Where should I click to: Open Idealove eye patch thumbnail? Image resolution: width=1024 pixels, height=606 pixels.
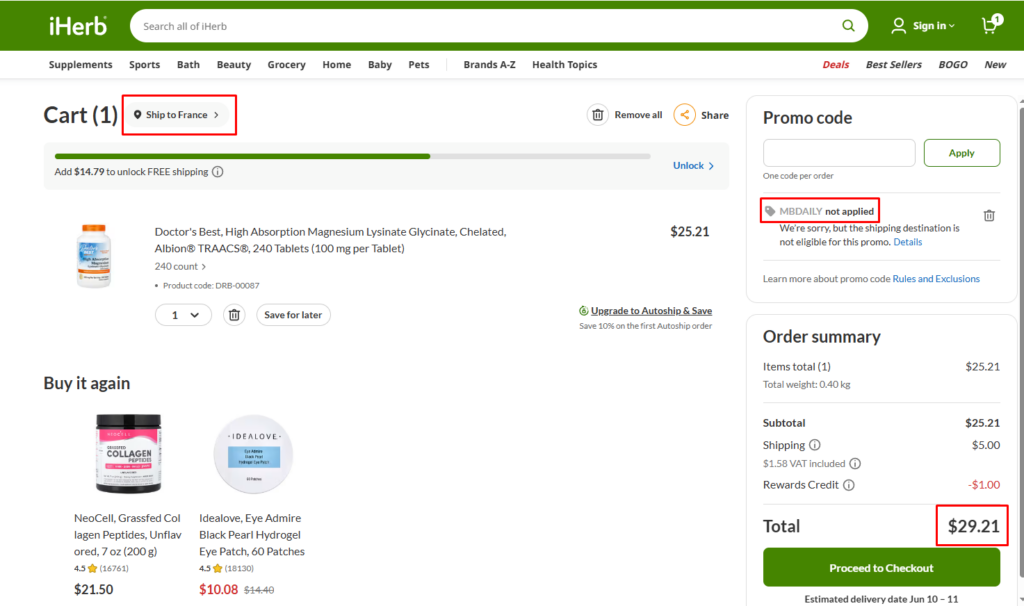[x=253, y=453]
